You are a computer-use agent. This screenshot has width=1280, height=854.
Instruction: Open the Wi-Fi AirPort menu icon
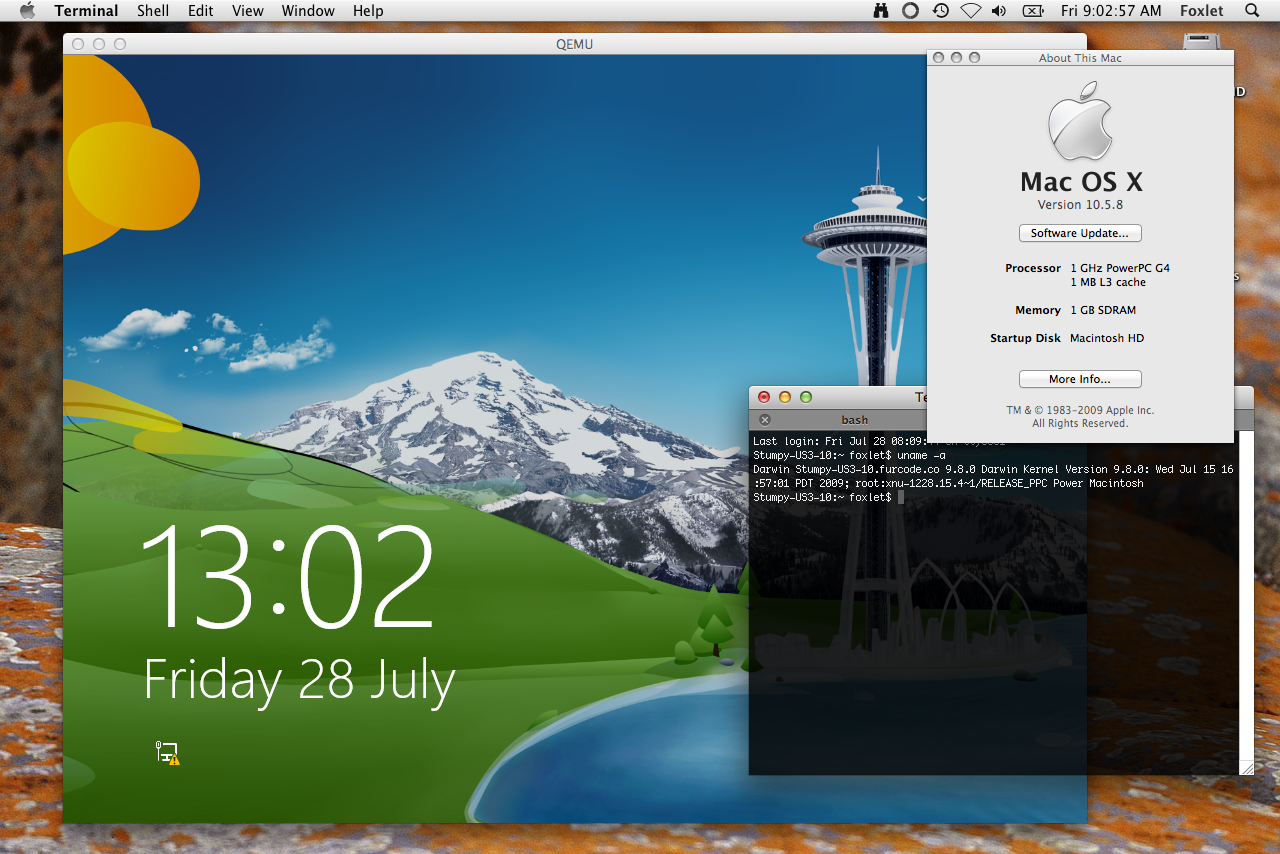(970, 11)
